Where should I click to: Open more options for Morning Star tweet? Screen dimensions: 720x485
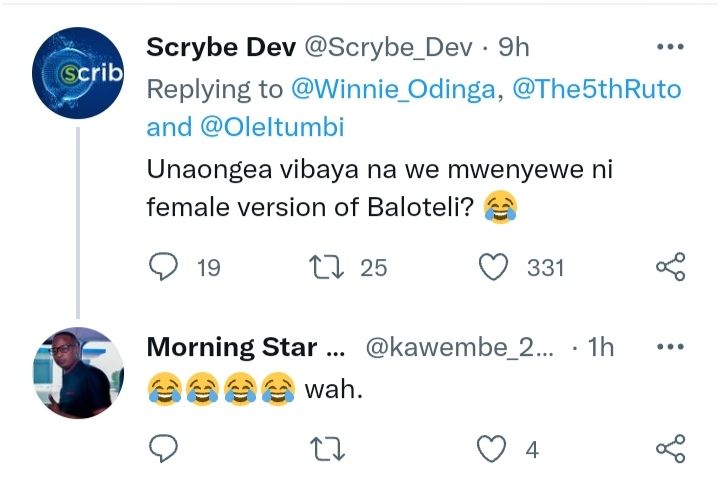click(669, 347)
